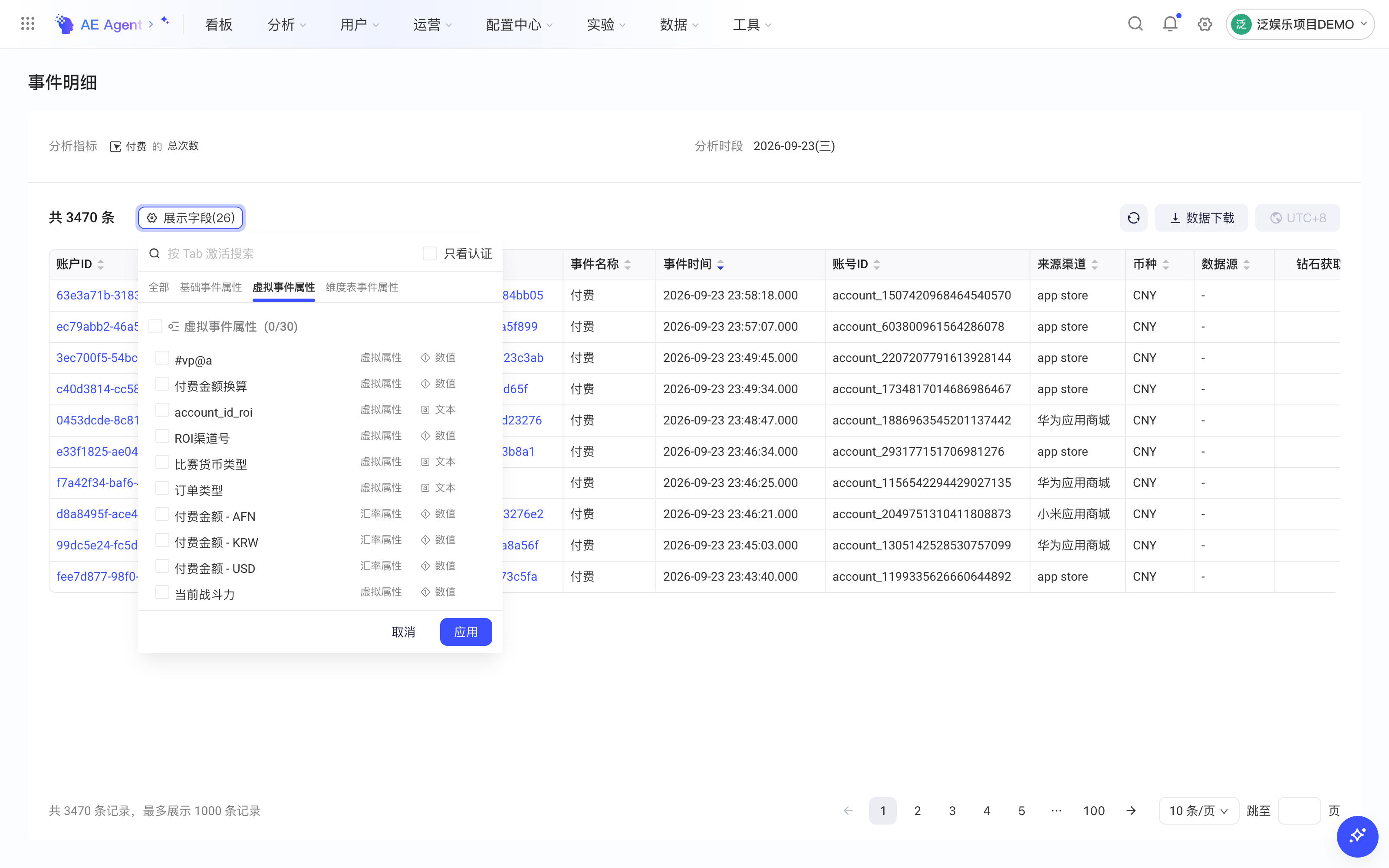
Task: Expand the 配置中心 menu
Action: tap(520, 24)
